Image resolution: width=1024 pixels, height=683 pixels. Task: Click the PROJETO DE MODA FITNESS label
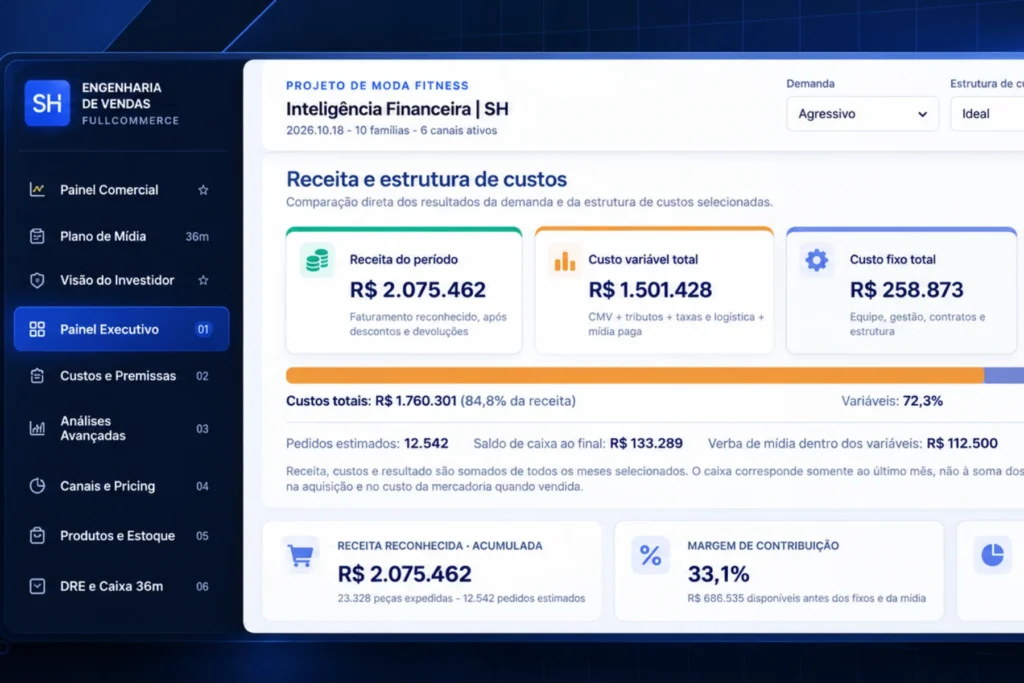click(x=377, y=86)
